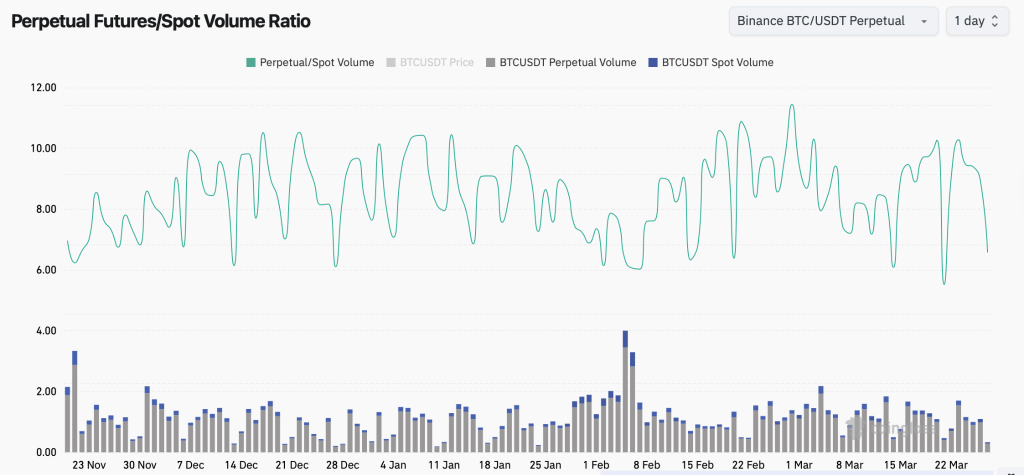
Task: Click the highest ratio line peak near 1 Mar
Action: (x=792, y=105)
